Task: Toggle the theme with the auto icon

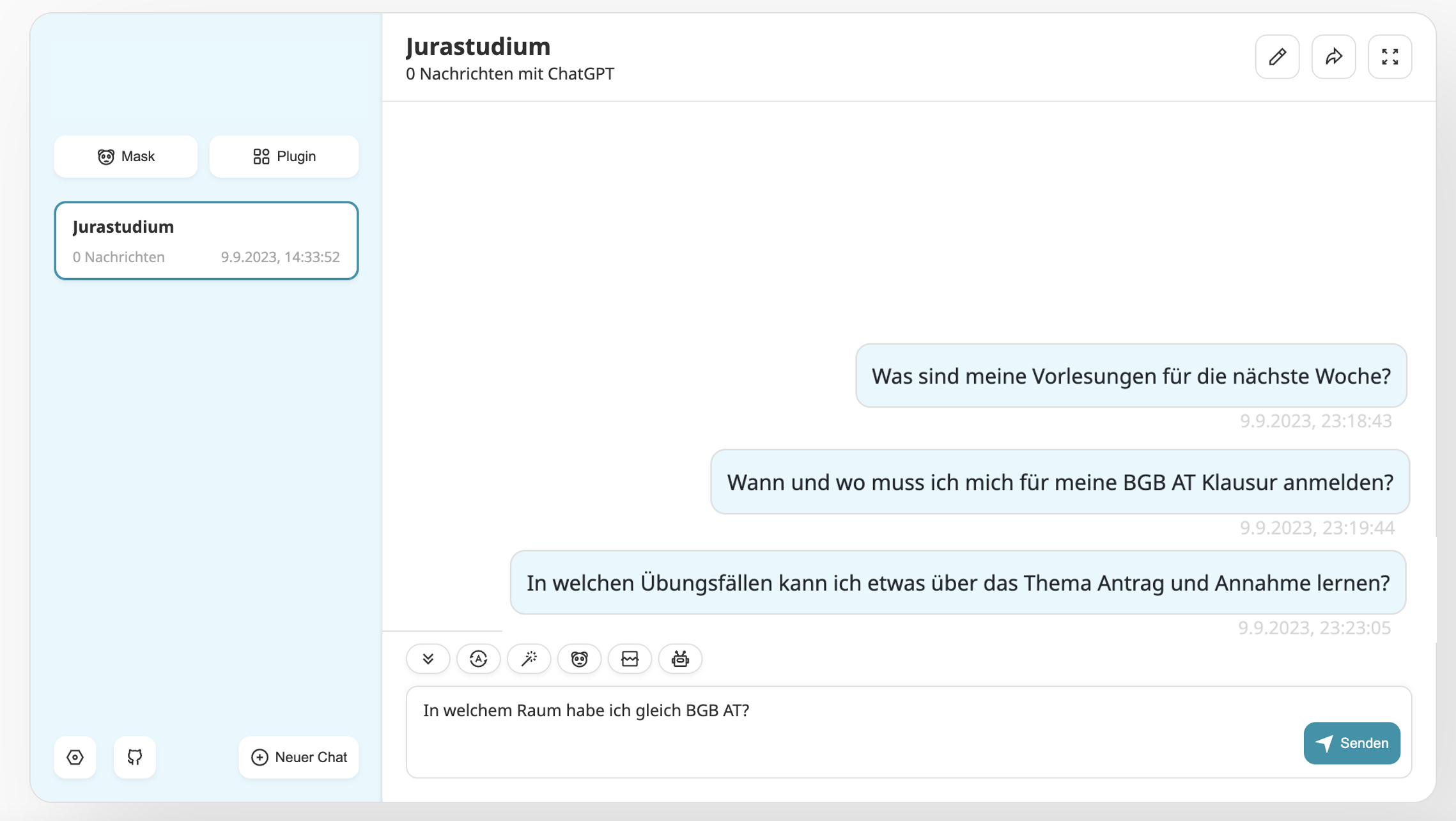Action: (478, 659)
